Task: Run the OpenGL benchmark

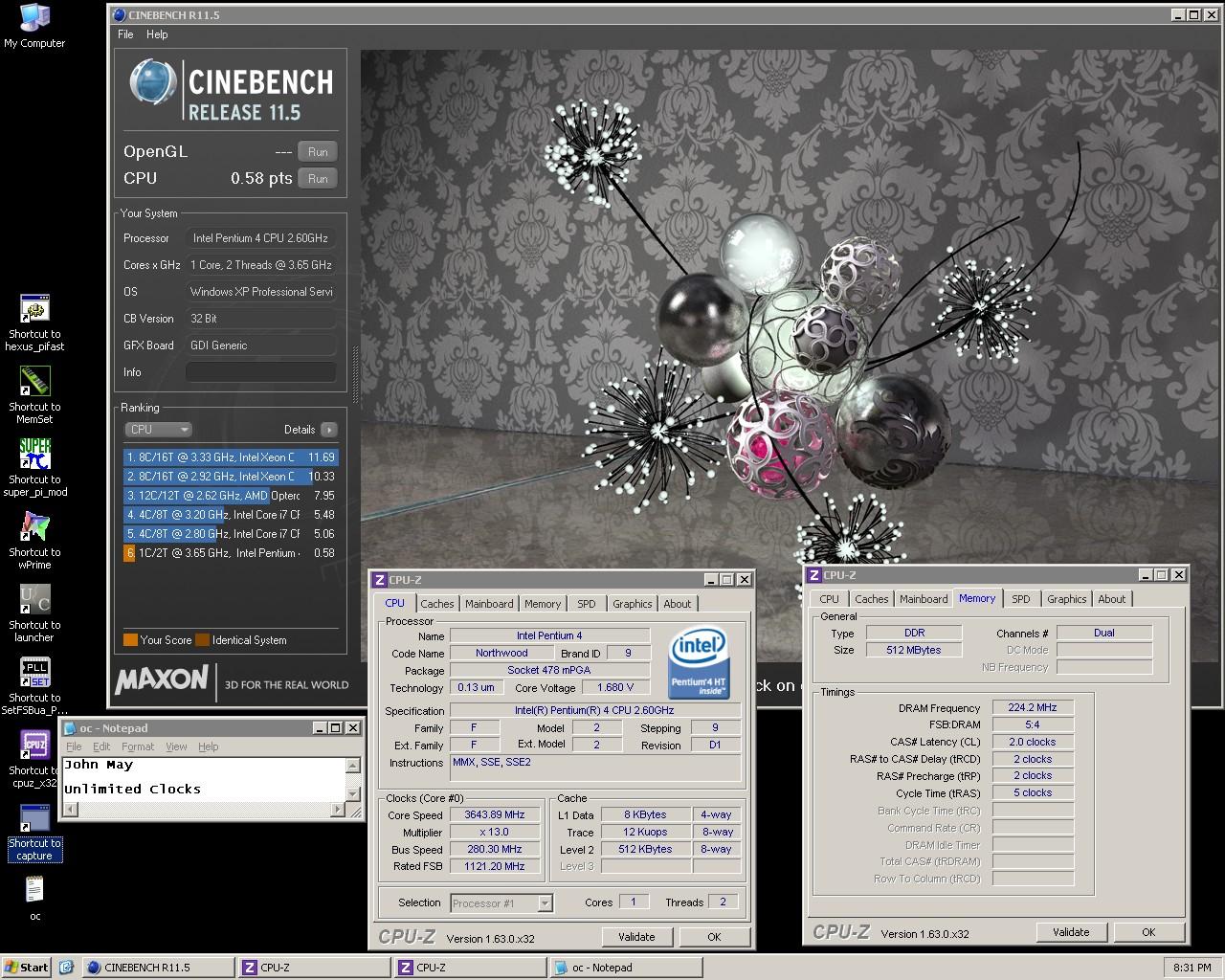Action: (x=318, y=151)
